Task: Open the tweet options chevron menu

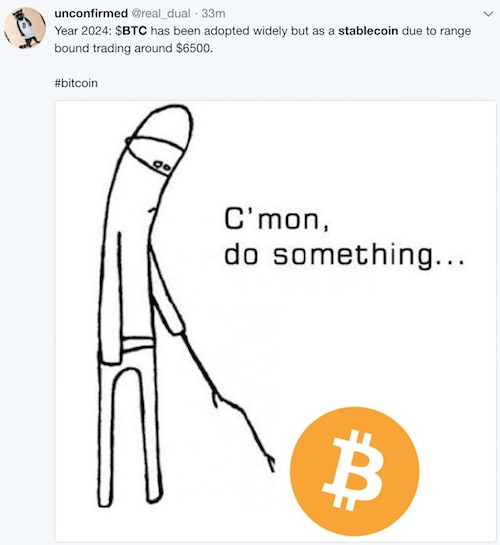Action: pyautogui.click(x=488, y=14)
